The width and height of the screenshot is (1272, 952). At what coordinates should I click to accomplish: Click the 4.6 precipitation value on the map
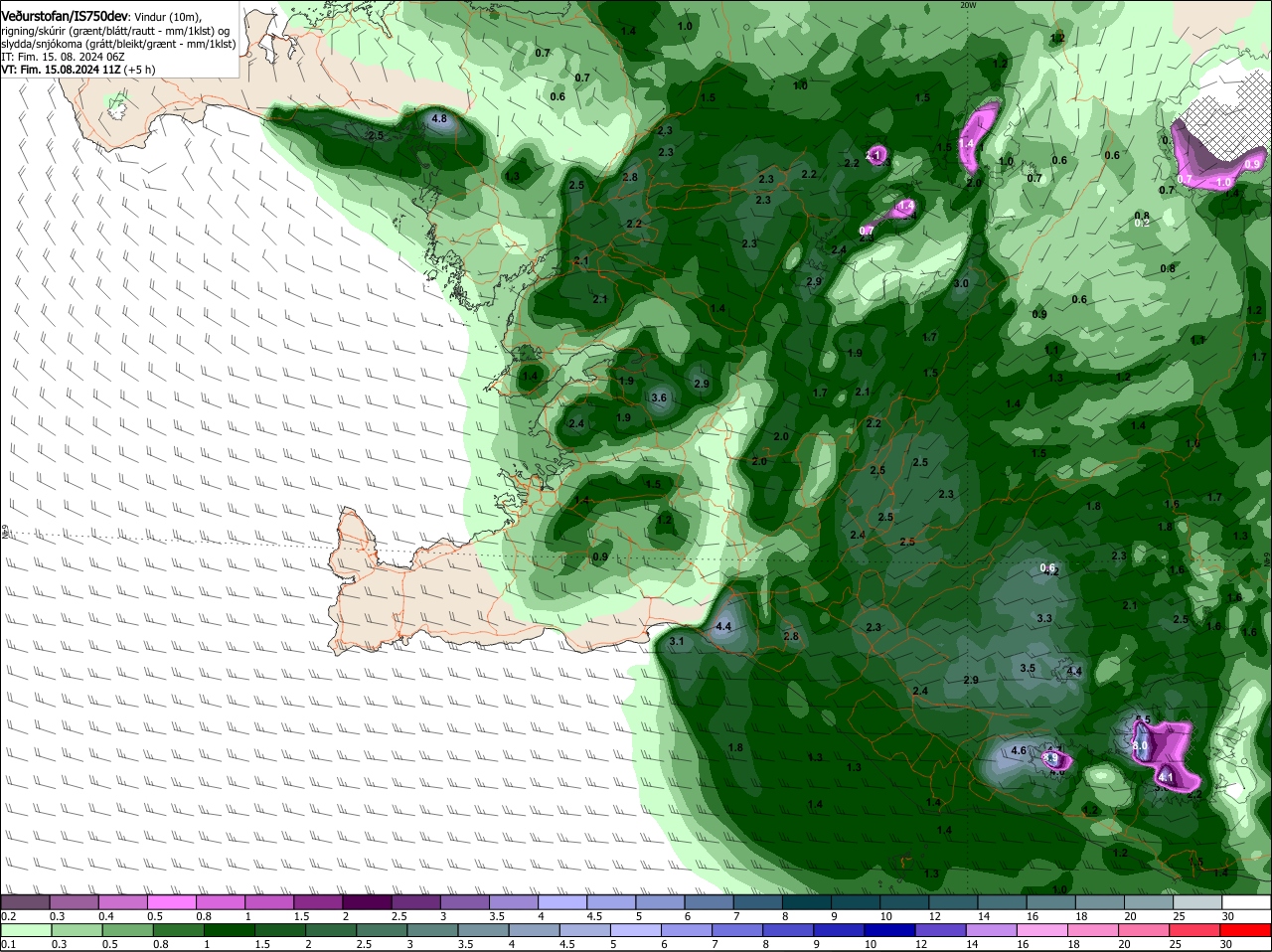coord(1018,751)
